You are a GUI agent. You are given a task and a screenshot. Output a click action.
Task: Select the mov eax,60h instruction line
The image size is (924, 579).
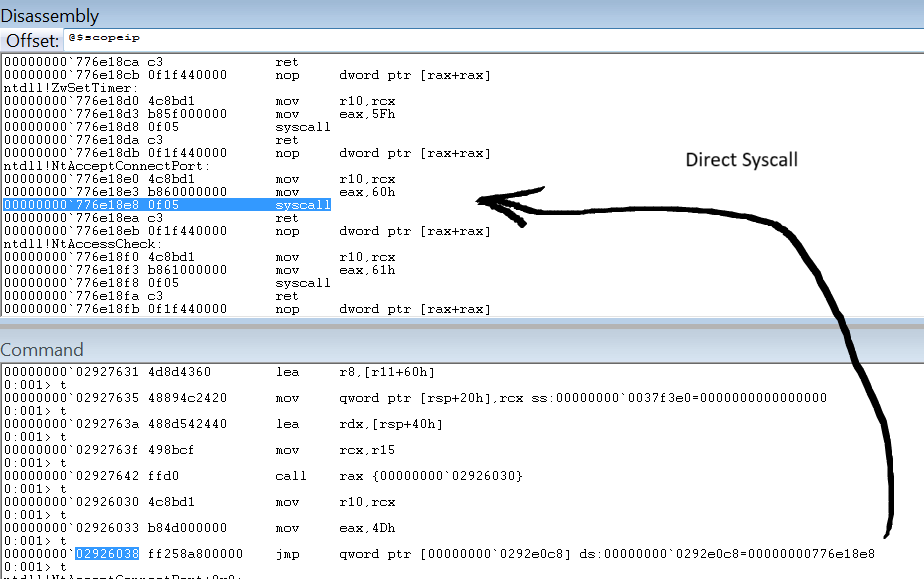[200, 191]
